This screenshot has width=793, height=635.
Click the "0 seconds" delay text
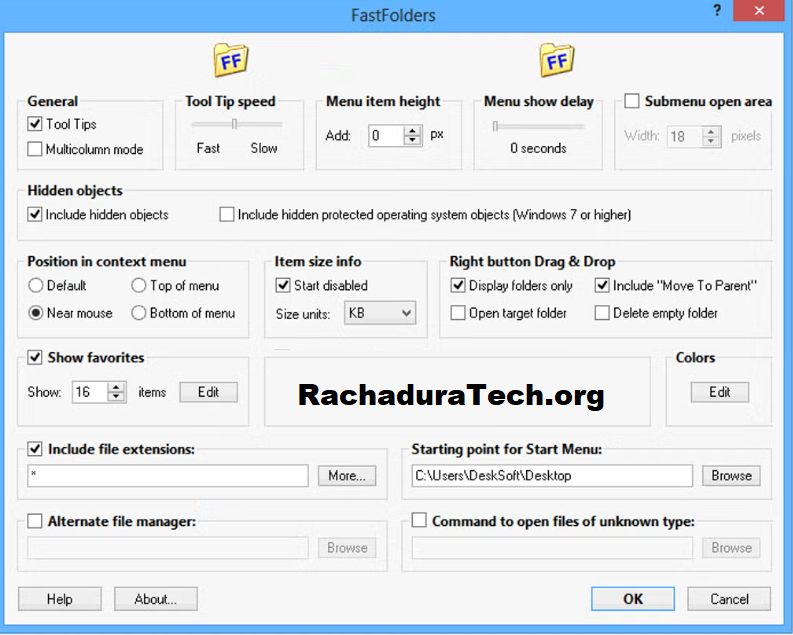pos(538,148)
